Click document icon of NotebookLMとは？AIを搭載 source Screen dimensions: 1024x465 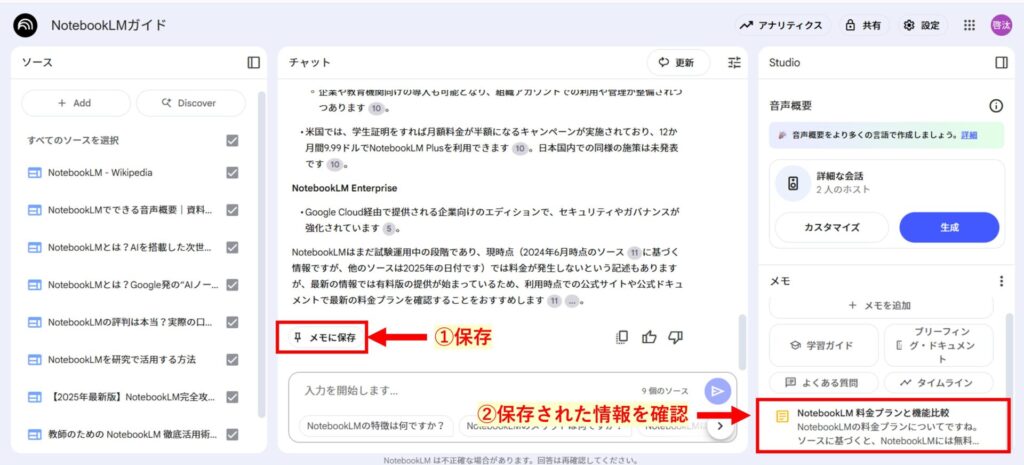click(x=35, y=248)
